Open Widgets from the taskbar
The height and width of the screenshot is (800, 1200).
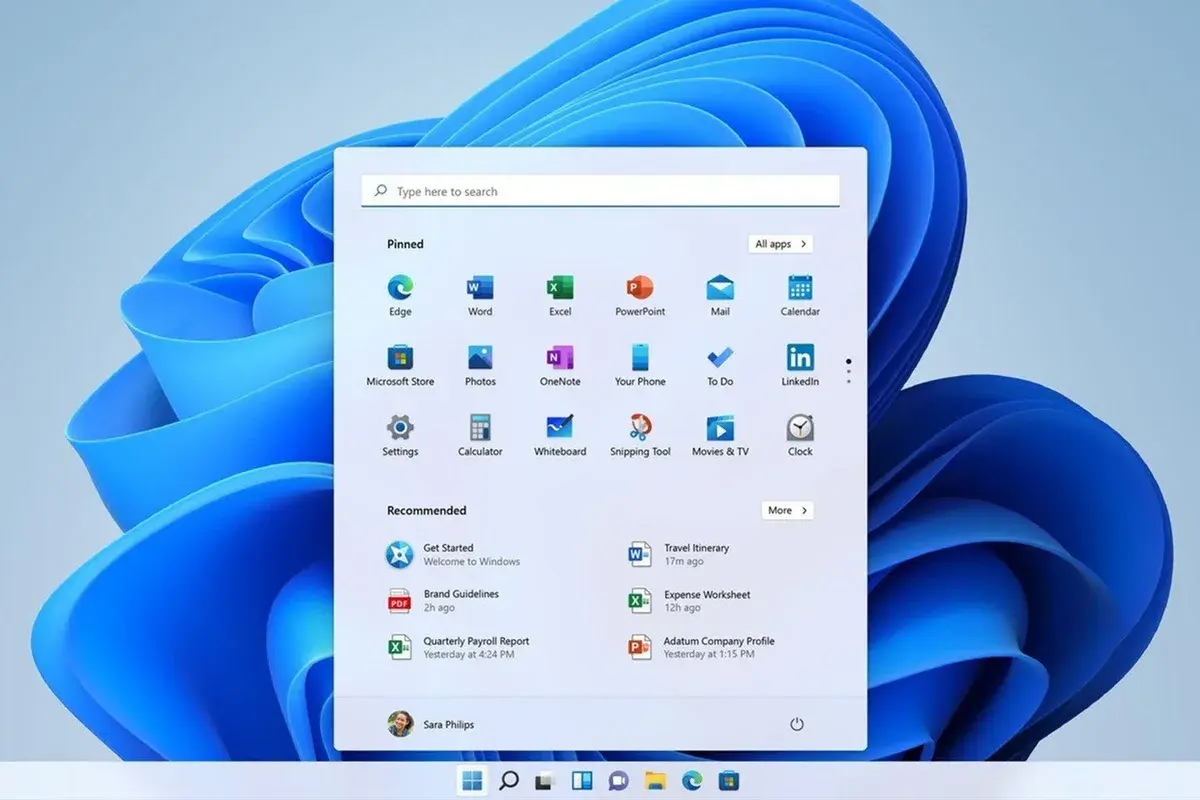pos(581,780)
